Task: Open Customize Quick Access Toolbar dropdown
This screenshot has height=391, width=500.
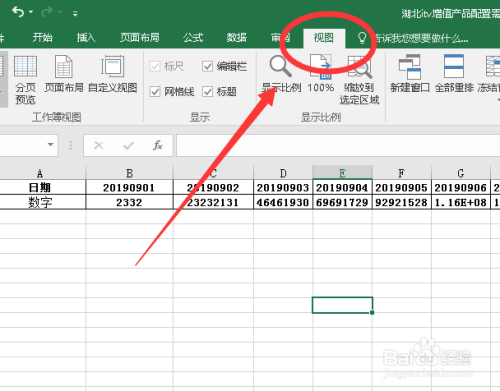Action: 75,14
